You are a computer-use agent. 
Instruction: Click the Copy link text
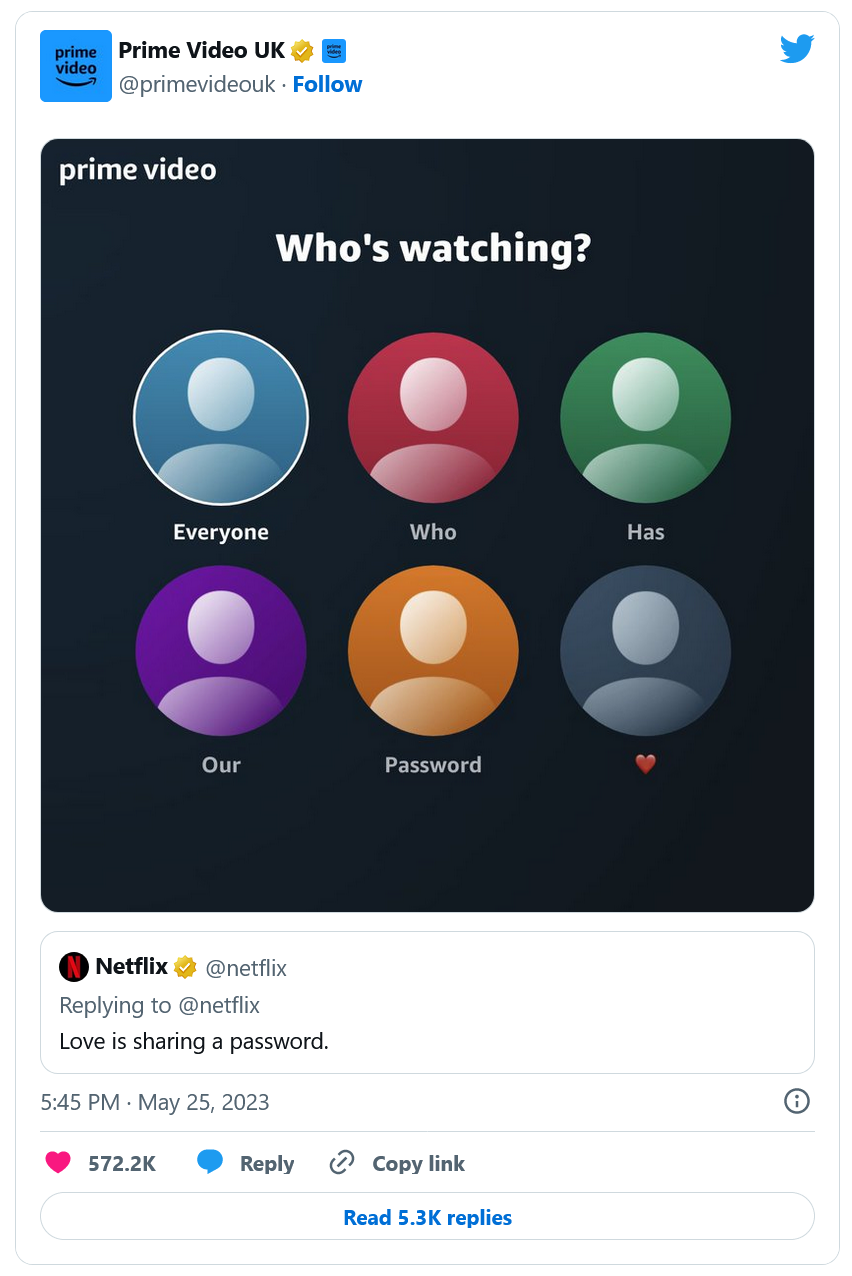click(418, 1163)
